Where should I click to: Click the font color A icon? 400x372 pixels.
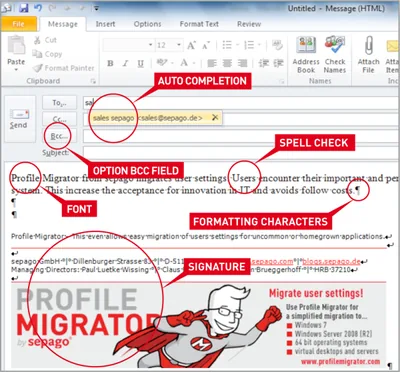[x=184, y=63]
